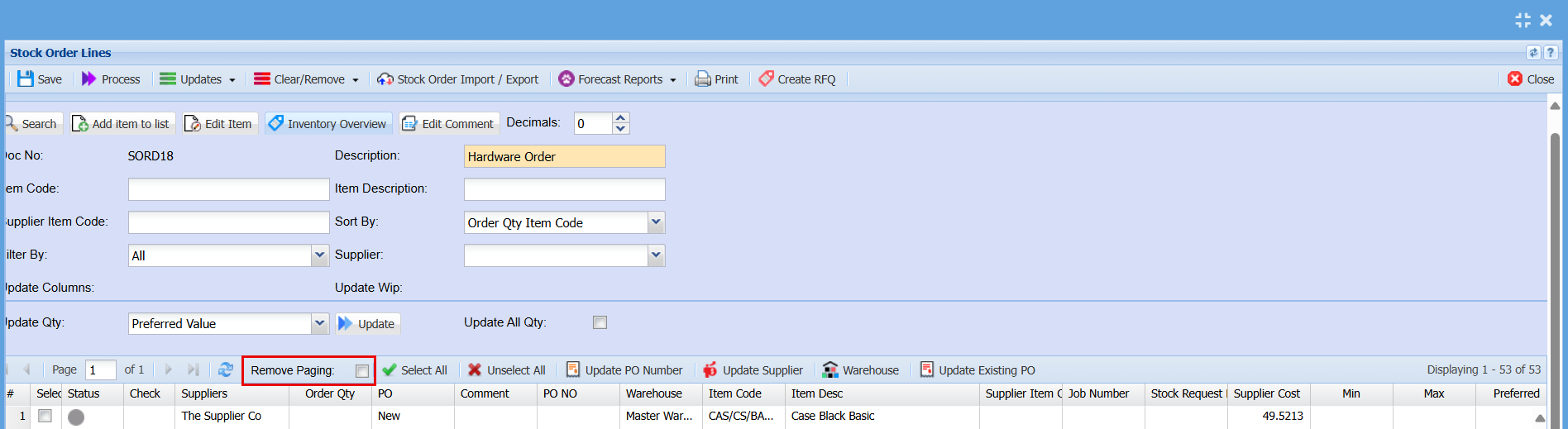Click the Save toolbar button

(x=40, y=79)
